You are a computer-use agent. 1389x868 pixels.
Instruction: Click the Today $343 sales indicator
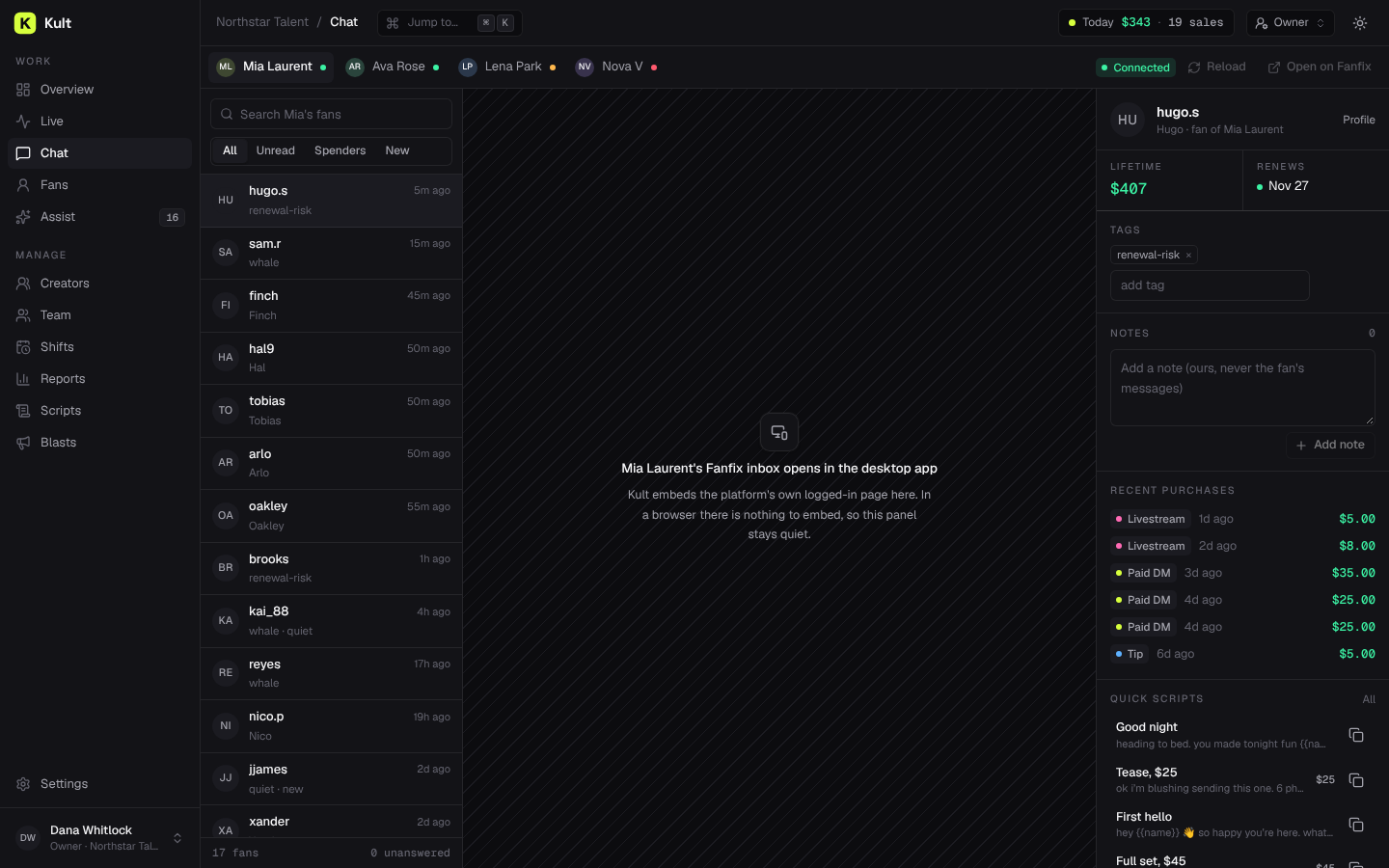point(1146,23)
